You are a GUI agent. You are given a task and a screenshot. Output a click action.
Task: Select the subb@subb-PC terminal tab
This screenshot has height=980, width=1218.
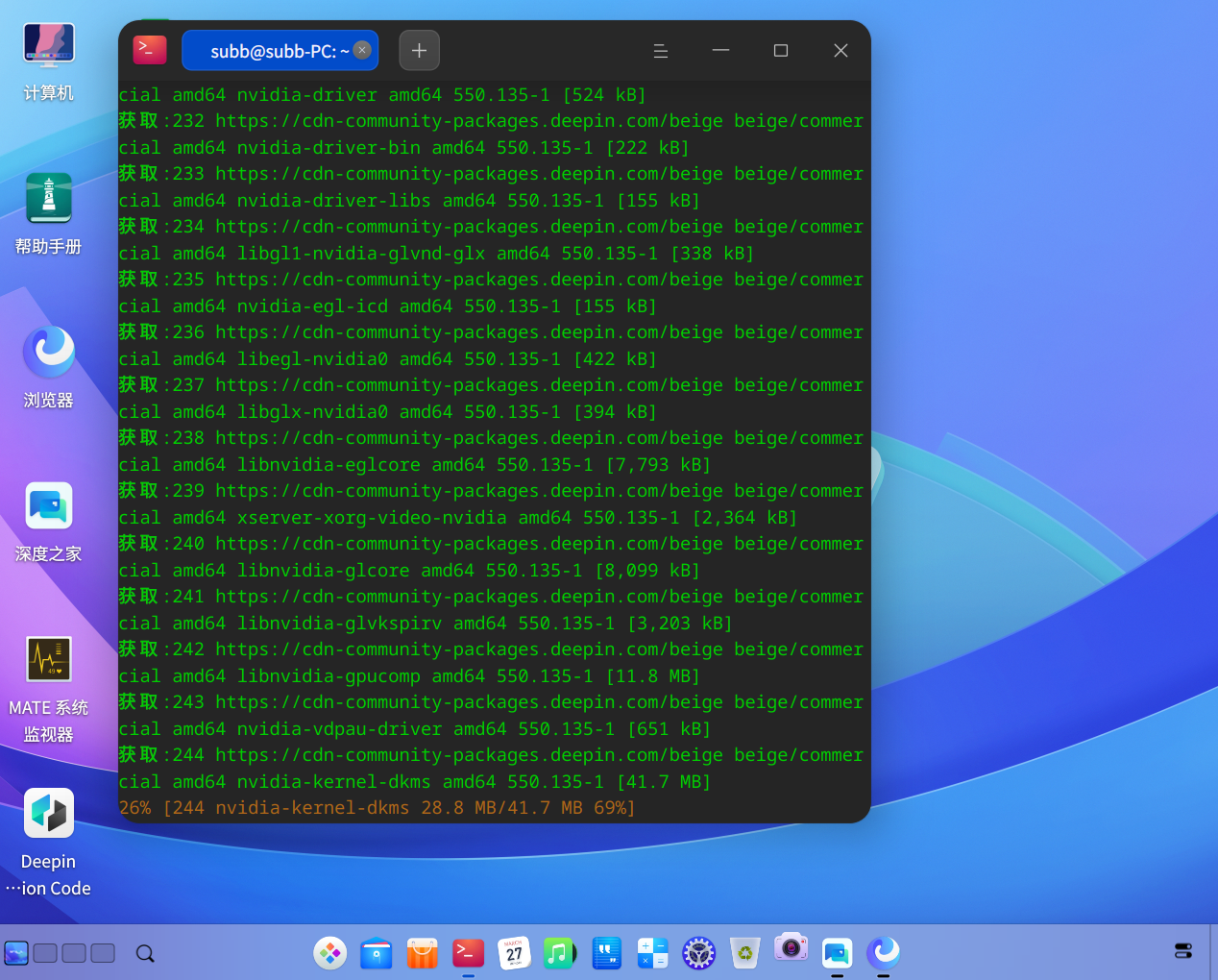280,51
